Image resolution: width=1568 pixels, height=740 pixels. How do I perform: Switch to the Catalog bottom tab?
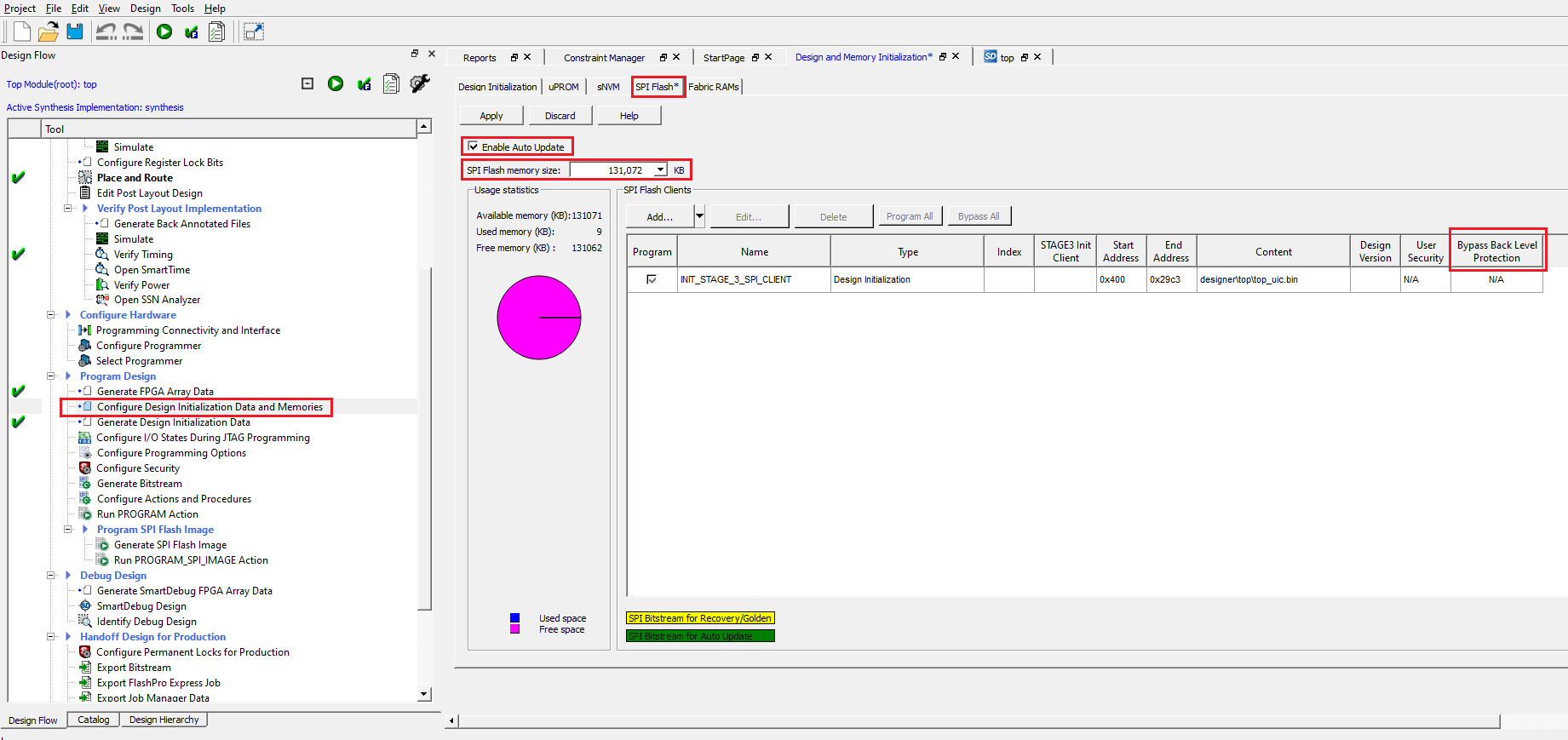[94, 720]
